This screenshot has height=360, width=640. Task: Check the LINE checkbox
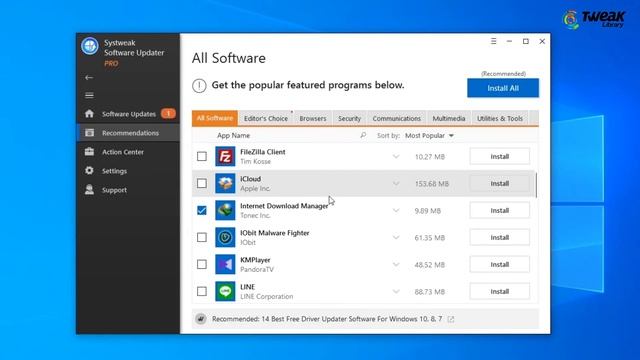point(202,291)
